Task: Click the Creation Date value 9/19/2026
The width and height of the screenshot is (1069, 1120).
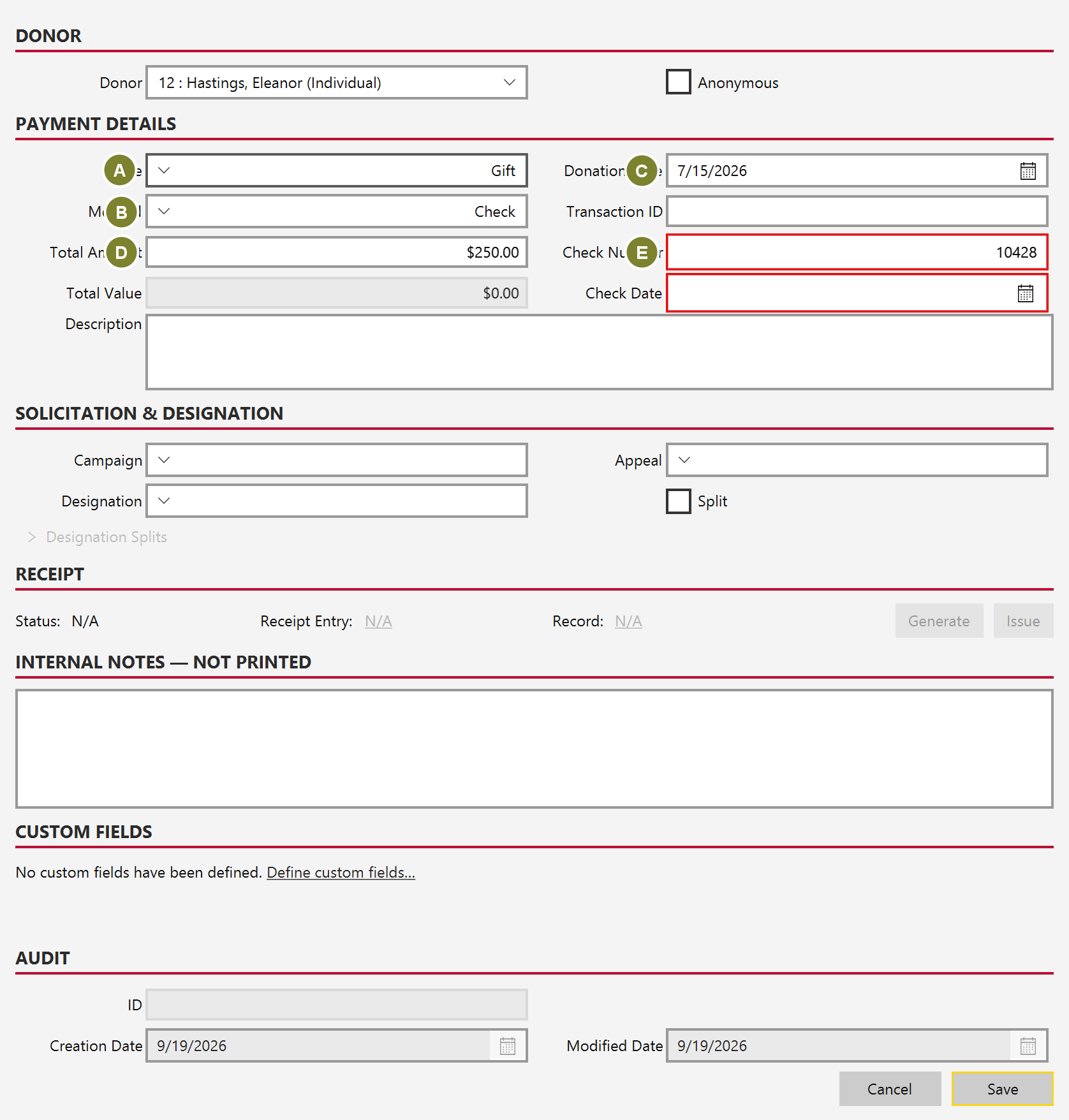Action: (x=191, y=1046)
